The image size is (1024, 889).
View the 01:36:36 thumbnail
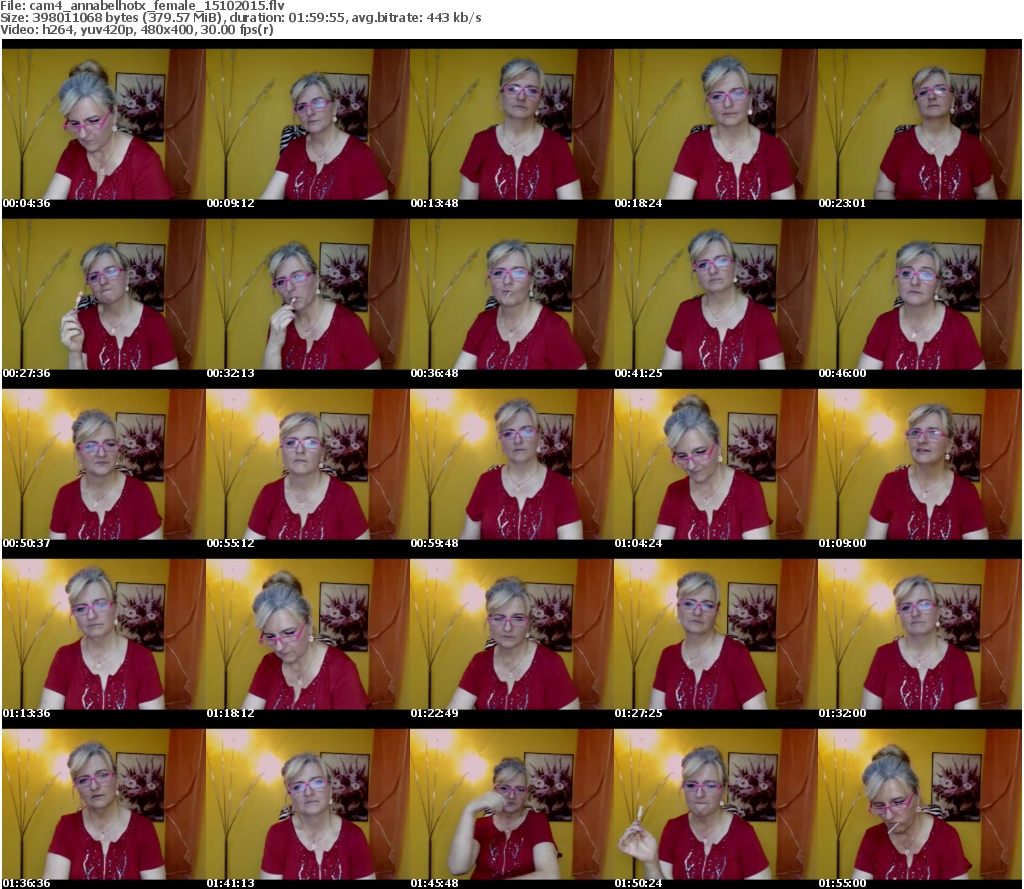coord(104,804)
